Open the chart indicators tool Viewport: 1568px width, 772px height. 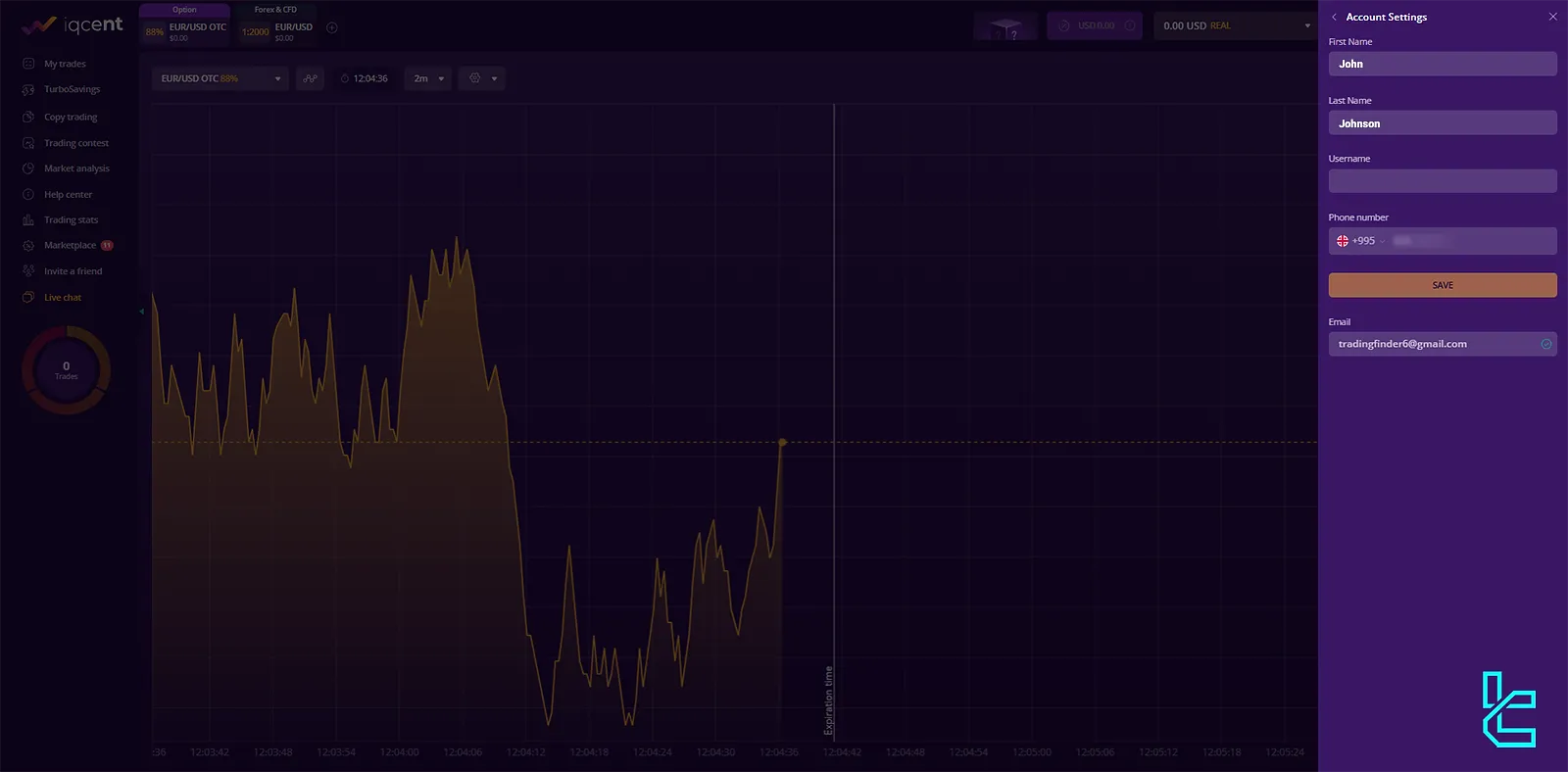[x=310, y=78]
